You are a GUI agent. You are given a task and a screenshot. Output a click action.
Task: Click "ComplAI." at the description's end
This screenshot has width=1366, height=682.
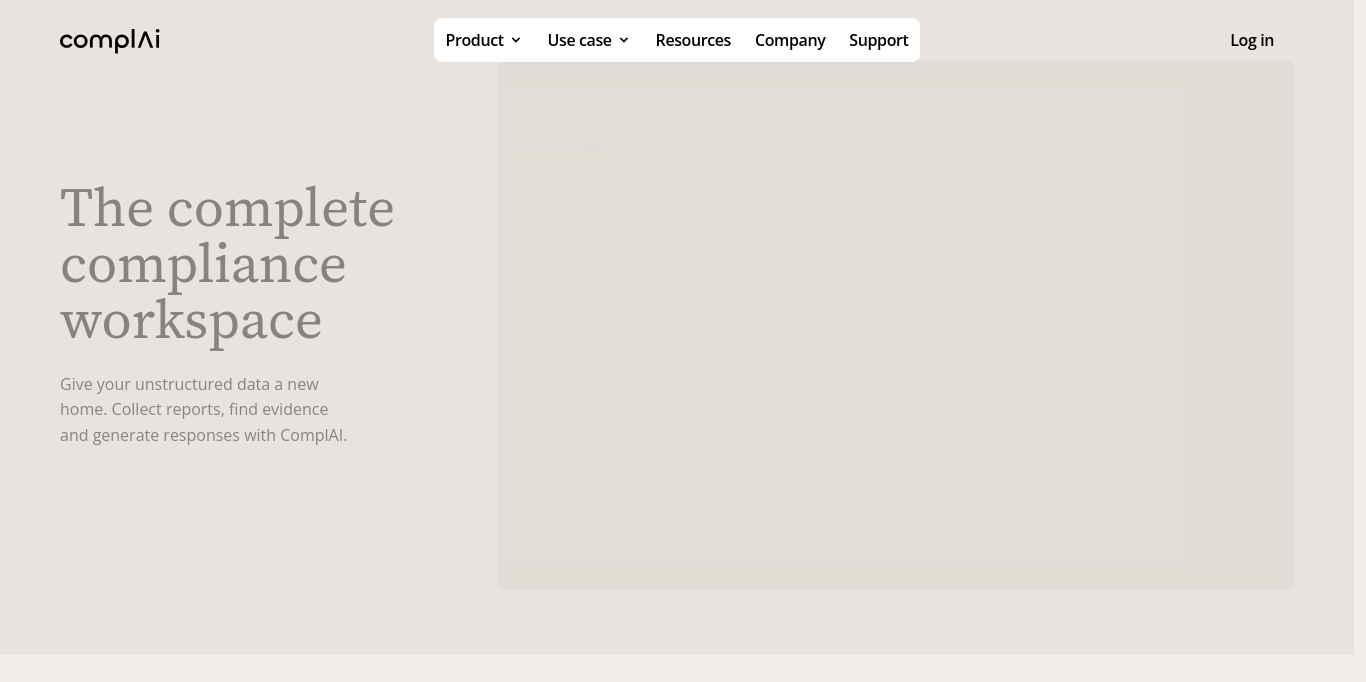(x=313, y=435)
